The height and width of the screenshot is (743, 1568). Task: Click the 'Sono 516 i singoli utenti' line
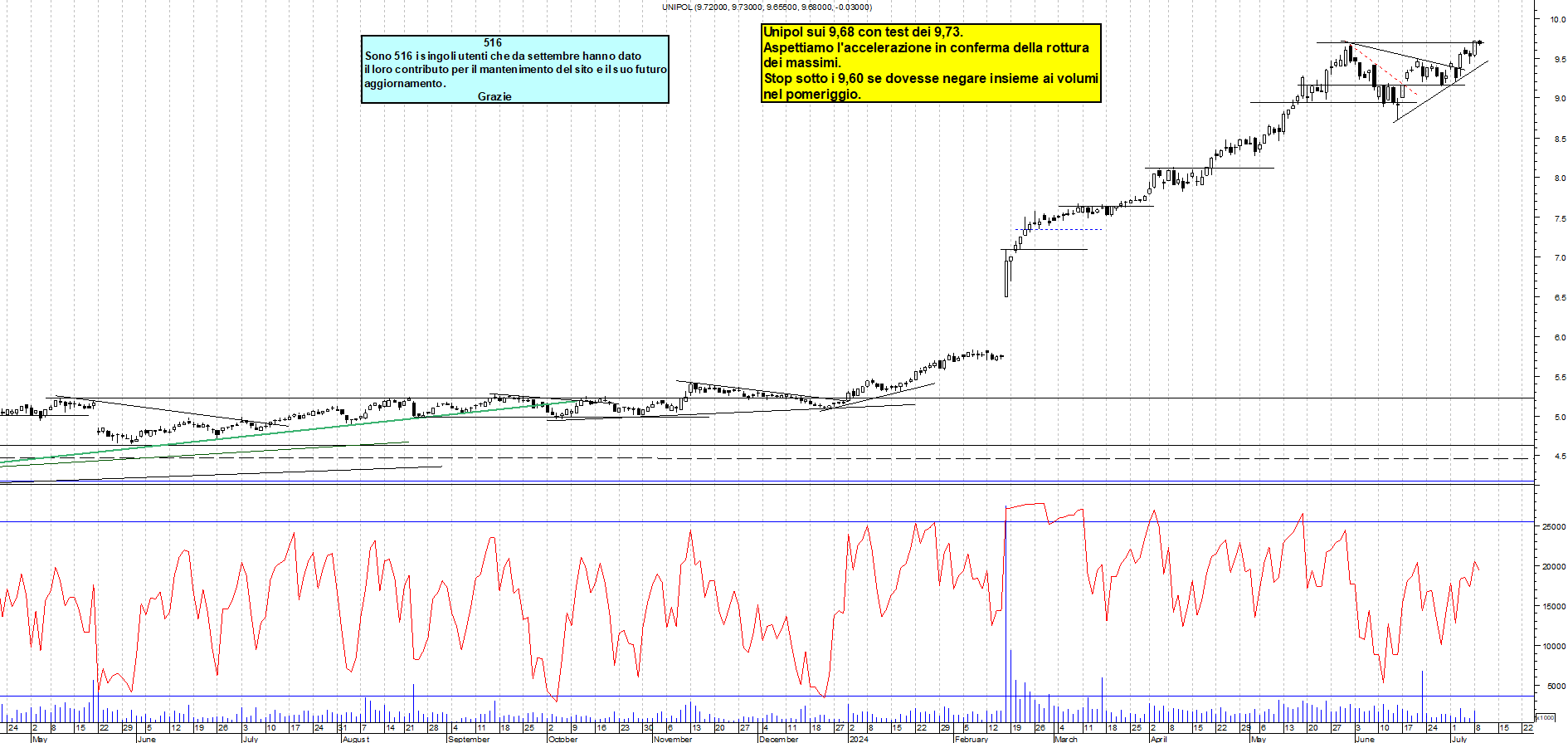[503, 56]
